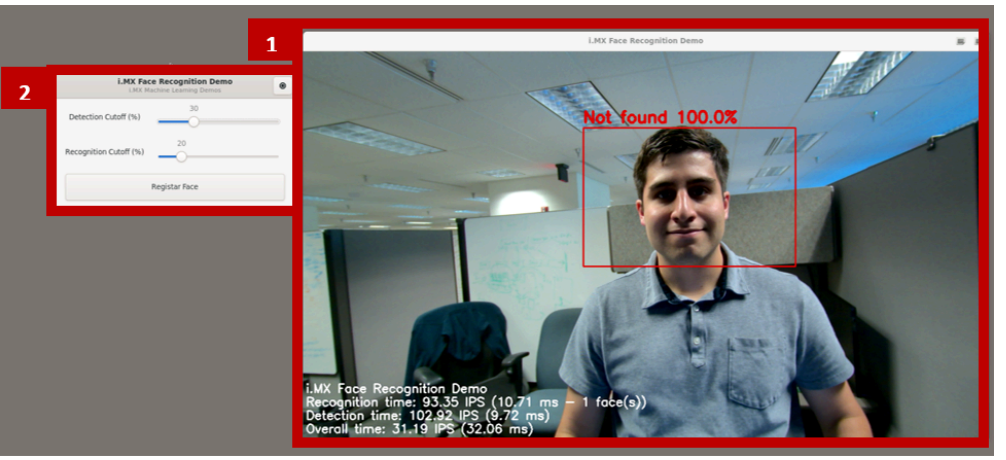
Task: Click the Overall time statistics line
Action: (418, 428)
